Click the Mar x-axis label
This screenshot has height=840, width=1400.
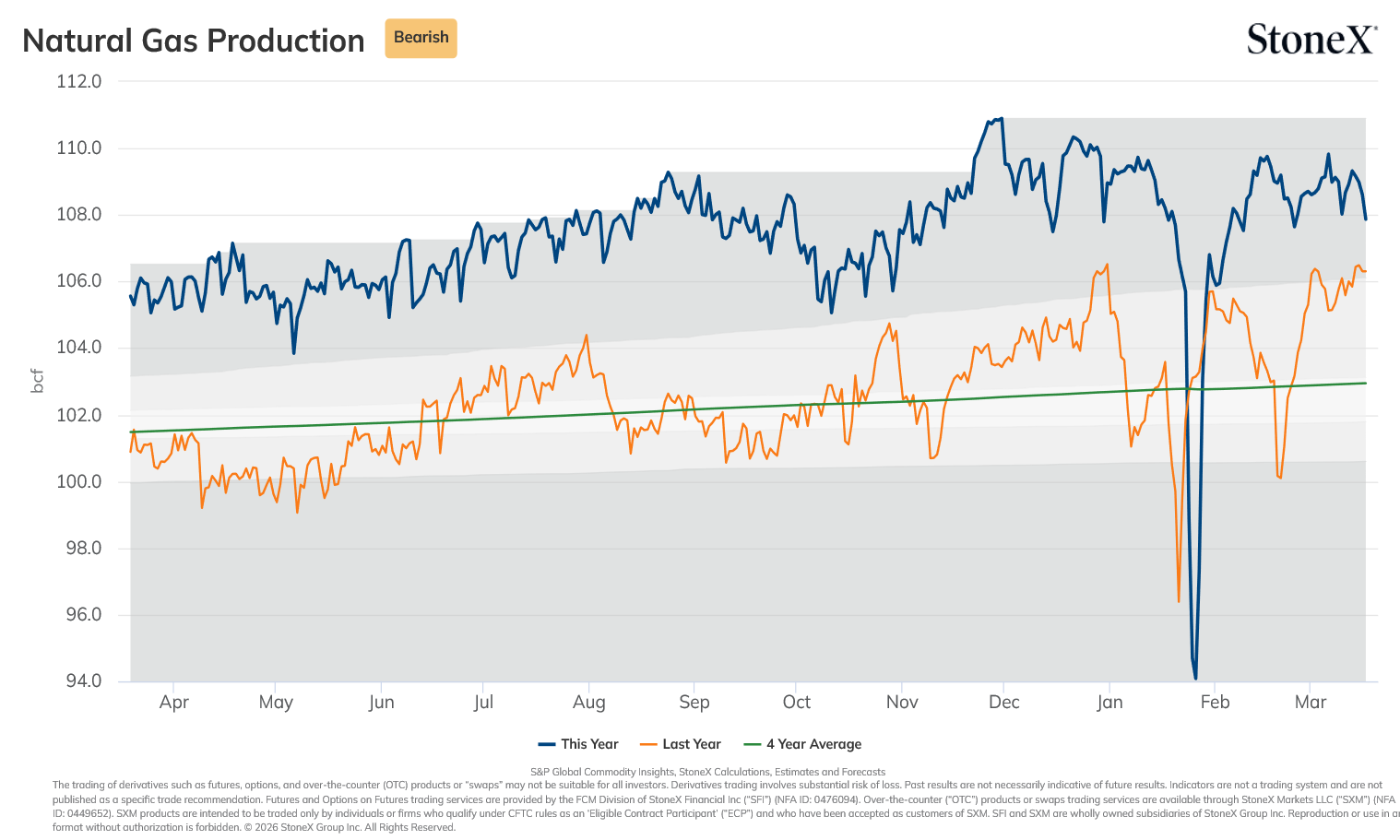(x=1311, y=703)
